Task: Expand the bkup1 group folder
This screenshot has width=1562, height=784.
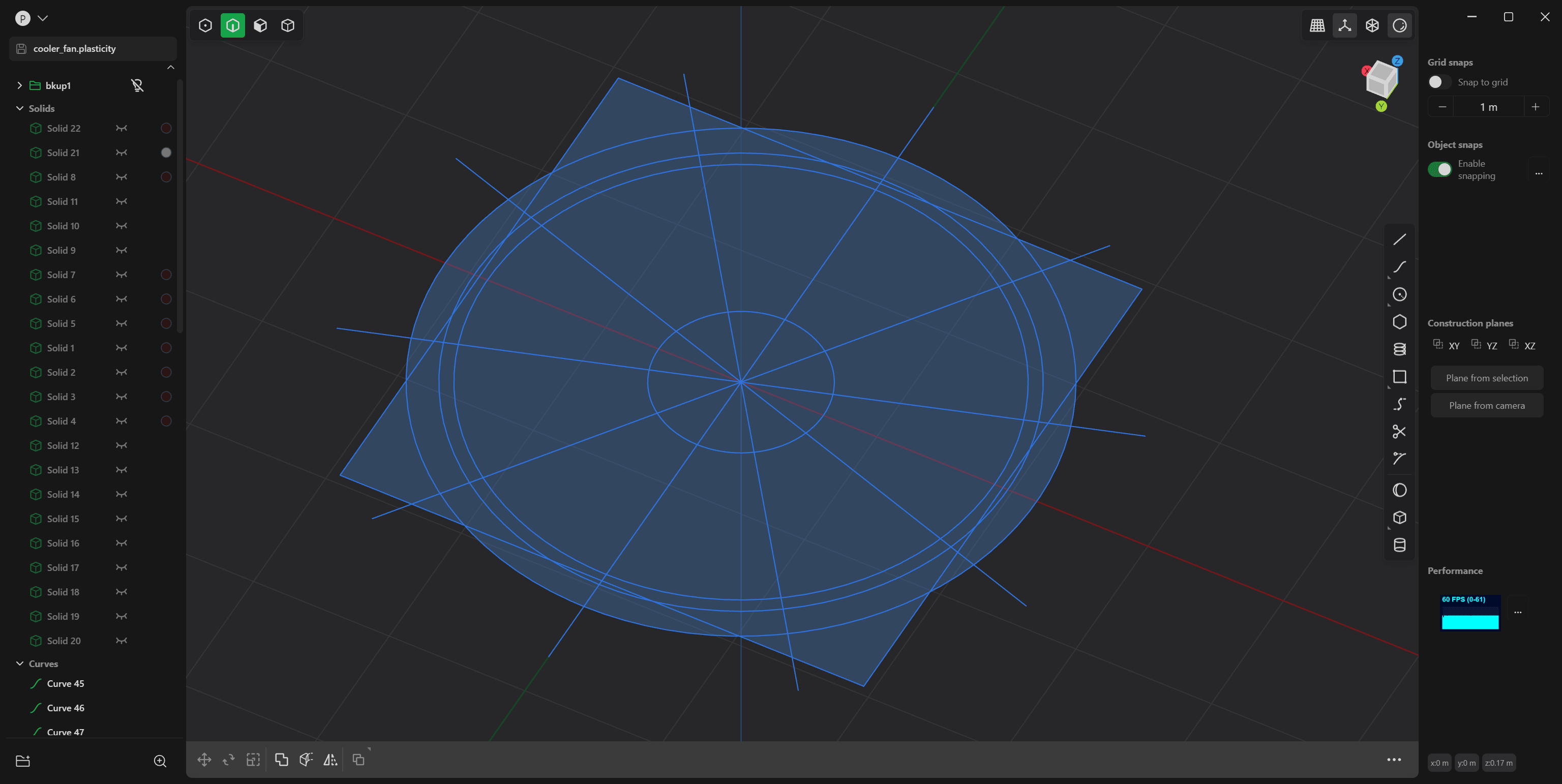Action: click(19, 85)
